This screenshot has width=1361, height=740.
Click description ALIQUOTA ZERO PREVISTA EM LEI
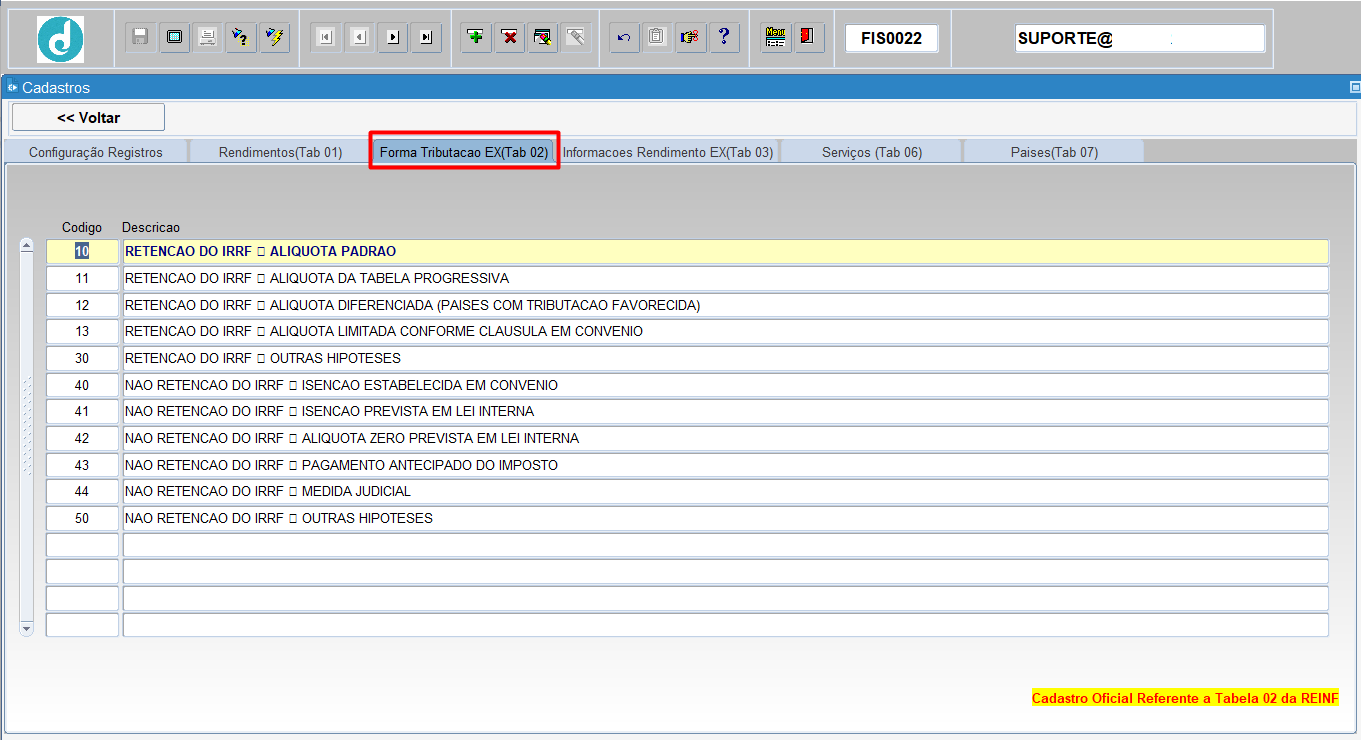click(x=726, y=438)
